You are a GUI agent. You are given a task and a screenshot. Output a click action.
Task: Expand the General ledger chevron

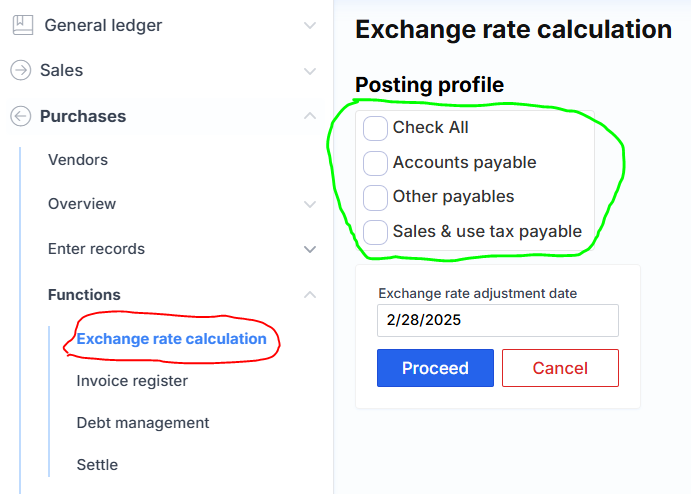click(310, 25)
